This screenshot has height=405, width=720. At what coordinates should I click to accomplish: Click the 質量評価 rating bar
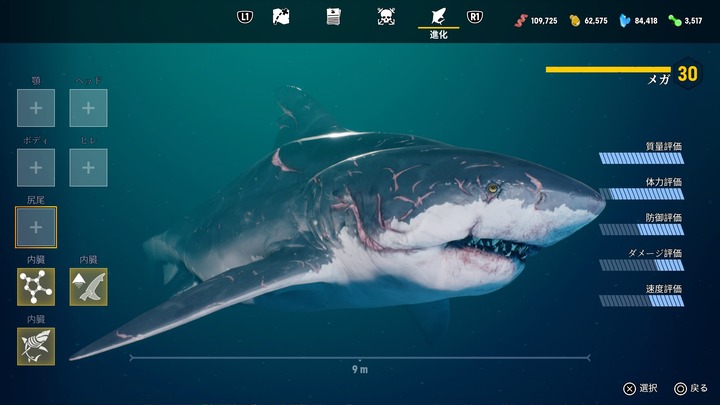[x=641, y=158]
